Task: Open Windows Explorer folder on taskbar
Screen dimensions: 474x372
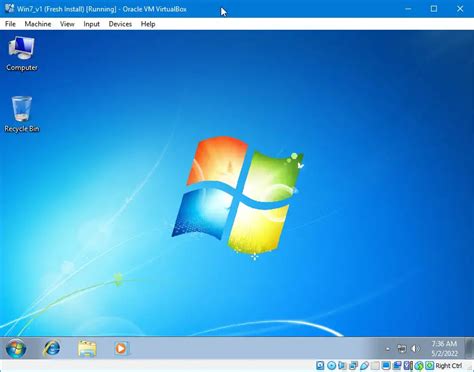Action: click(87, 349)
